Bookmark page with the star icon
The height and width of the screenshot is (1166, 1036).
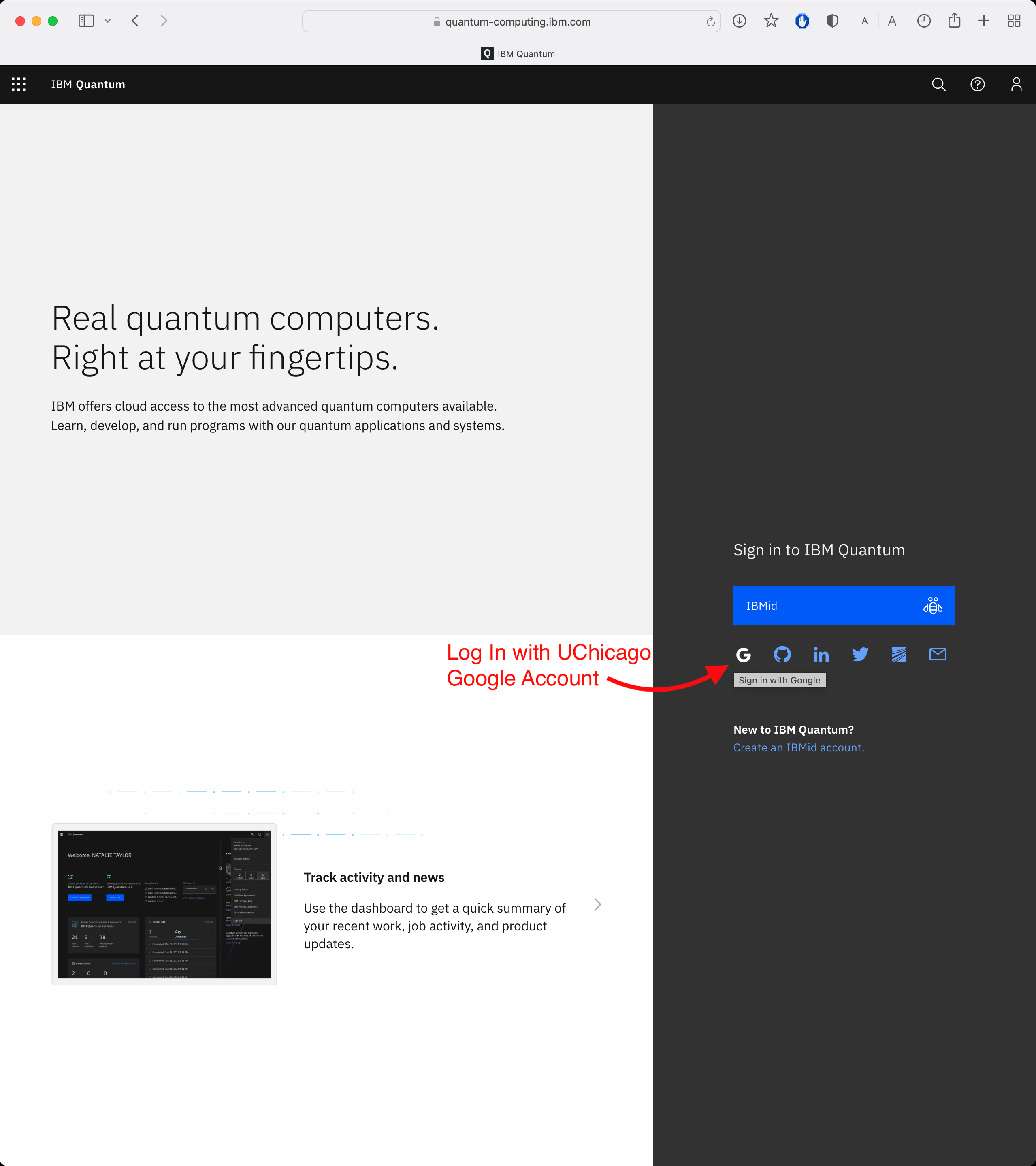771,21
